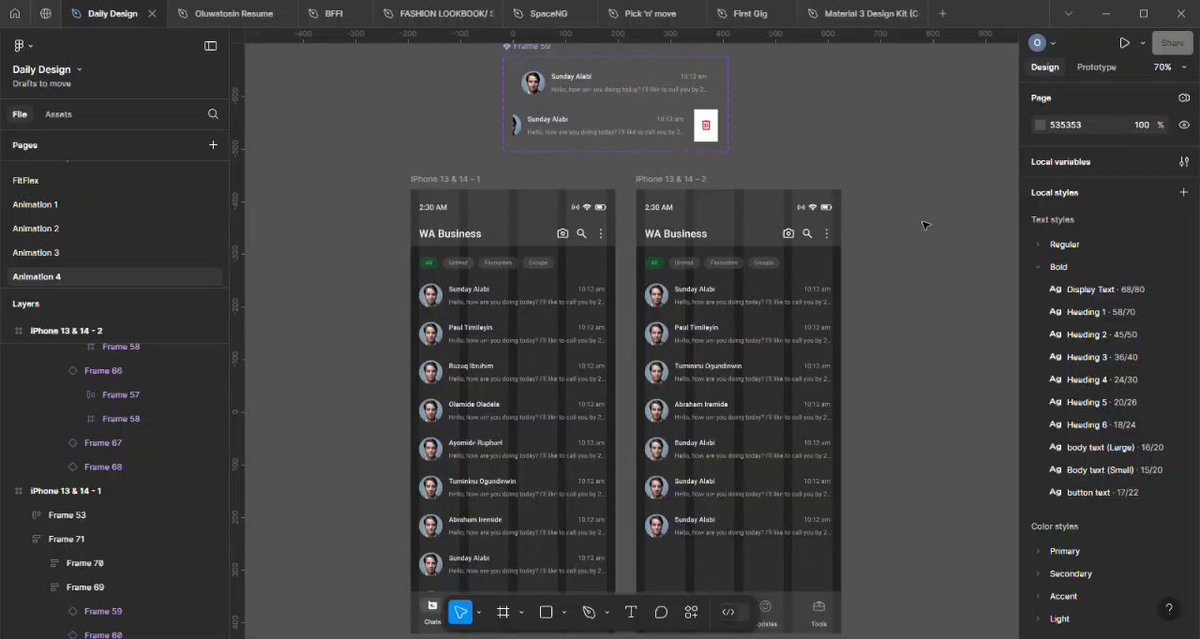The image size is (1200, 639).
Task: Collapse the Bold text styles group
Action: 1037,267
